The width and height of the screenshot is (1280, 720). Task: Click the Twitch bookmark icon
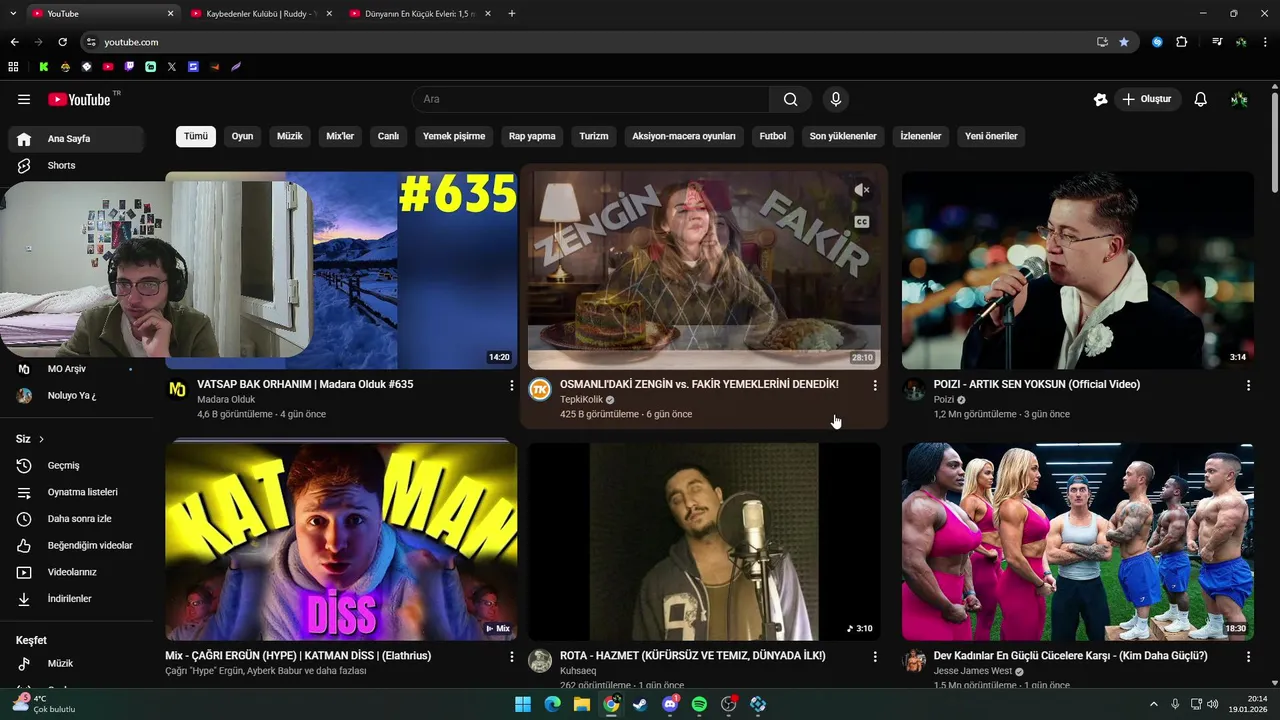pos(129,67)
